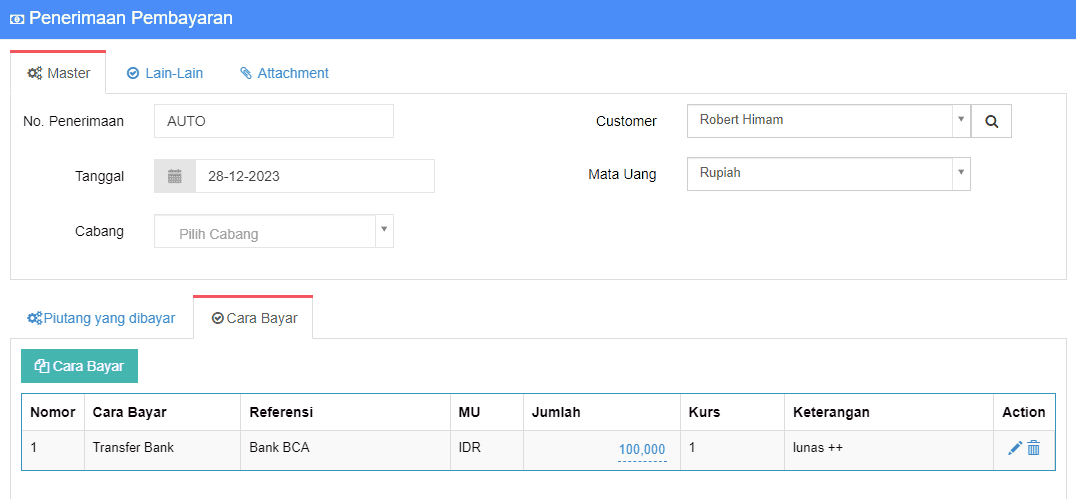Viewport: 1076px width, 499px height.
Task: Open the calendar icon next to Tanggal
Action: click(175, 176)
